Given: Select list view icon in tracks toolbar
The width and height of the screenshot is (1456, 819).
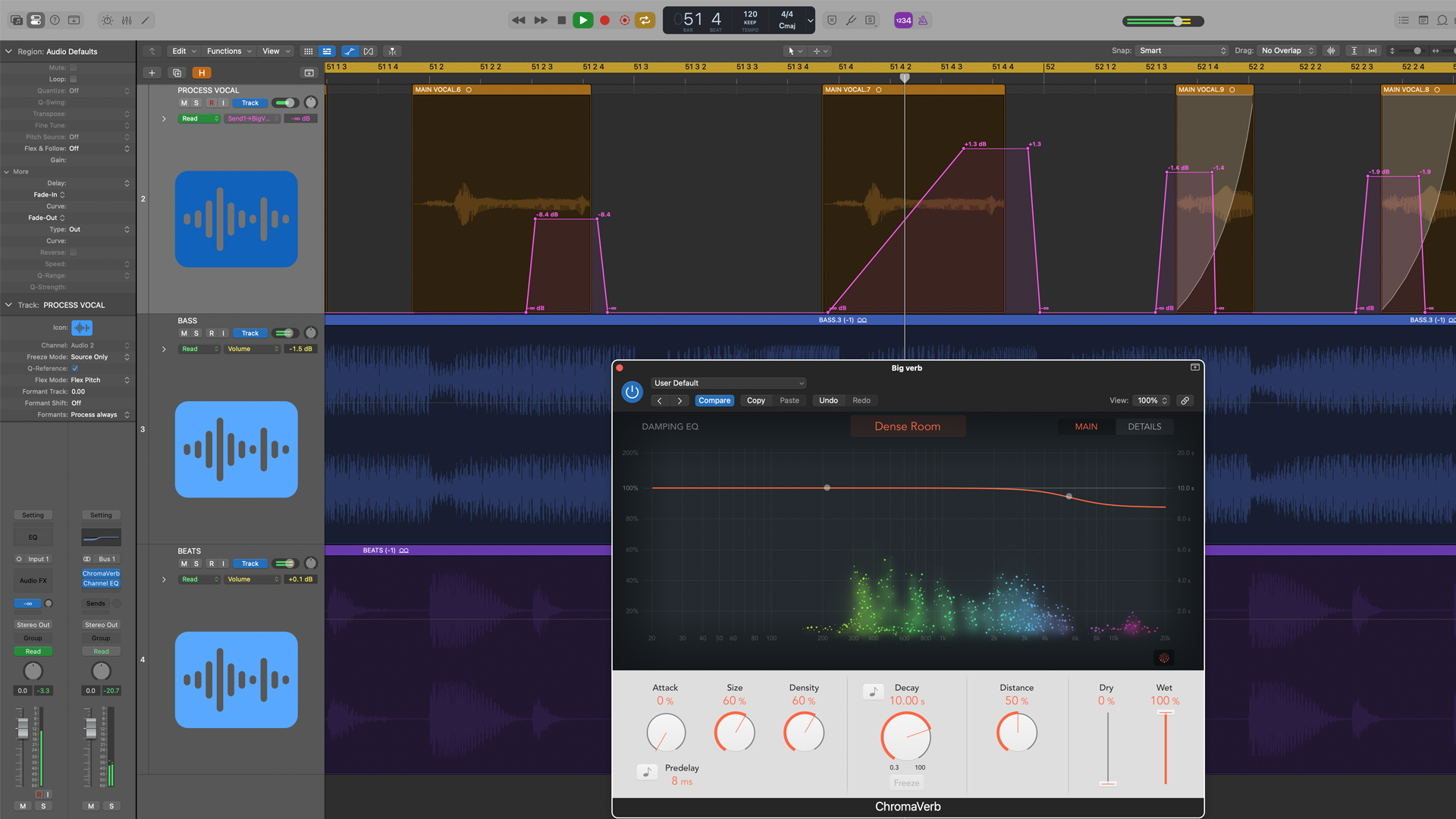Looking at the screenshot, I should click(327, 51).
